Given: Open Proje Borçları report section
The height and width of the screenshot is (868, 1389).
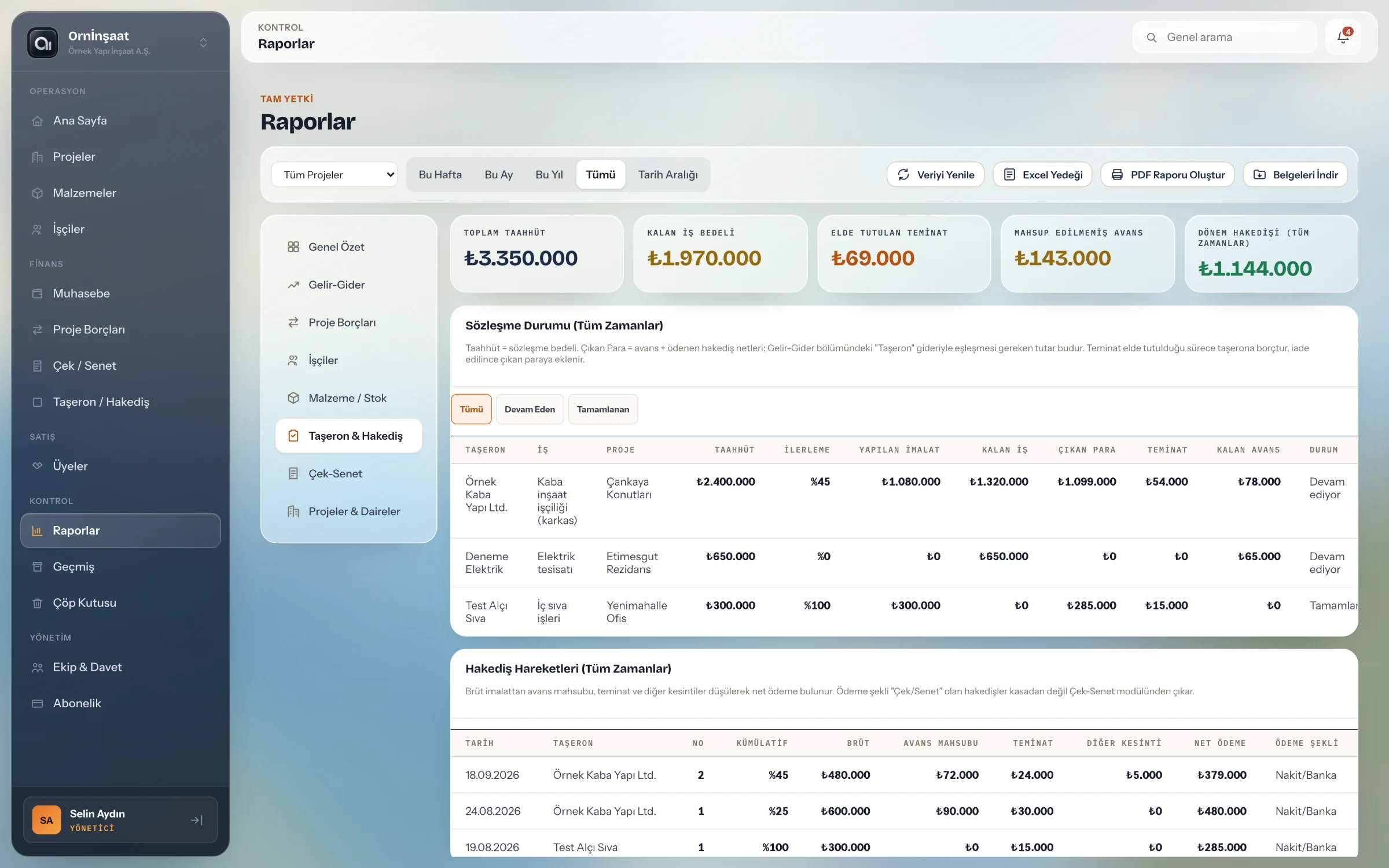Looking at the screenshot, I should point(348,322).
